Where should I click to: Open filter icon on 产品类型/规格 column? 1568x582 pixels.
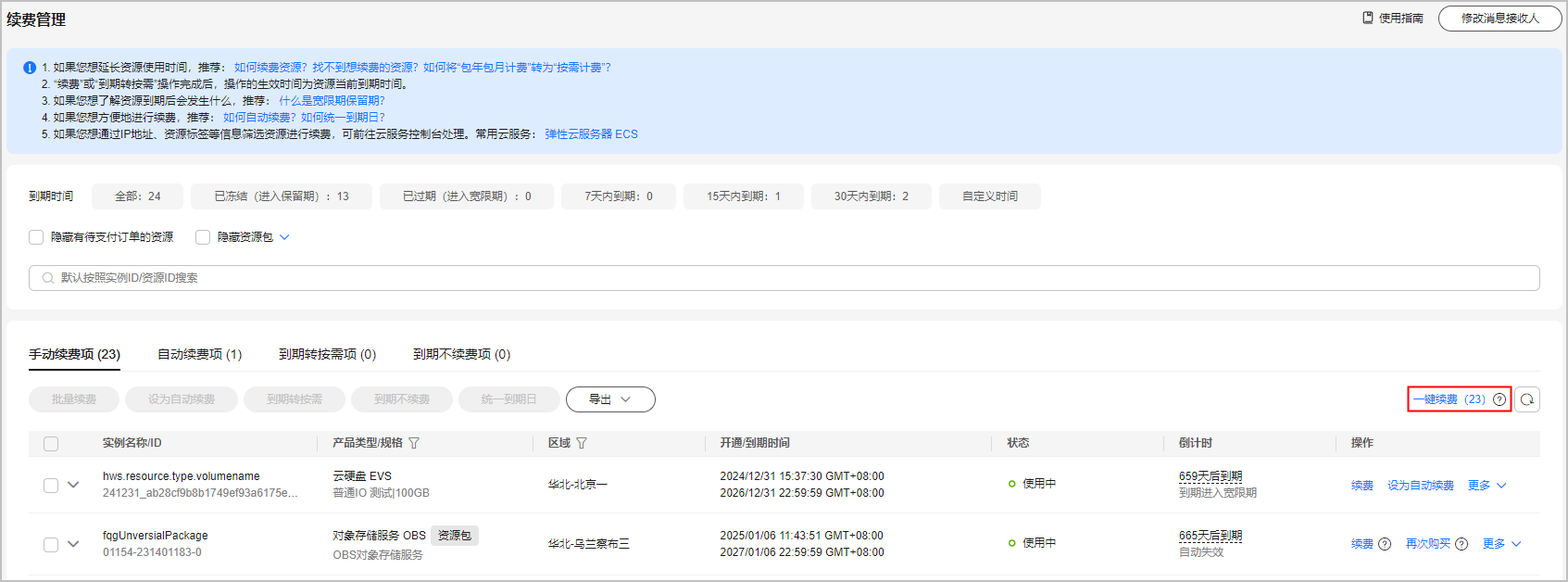[414, 443]
